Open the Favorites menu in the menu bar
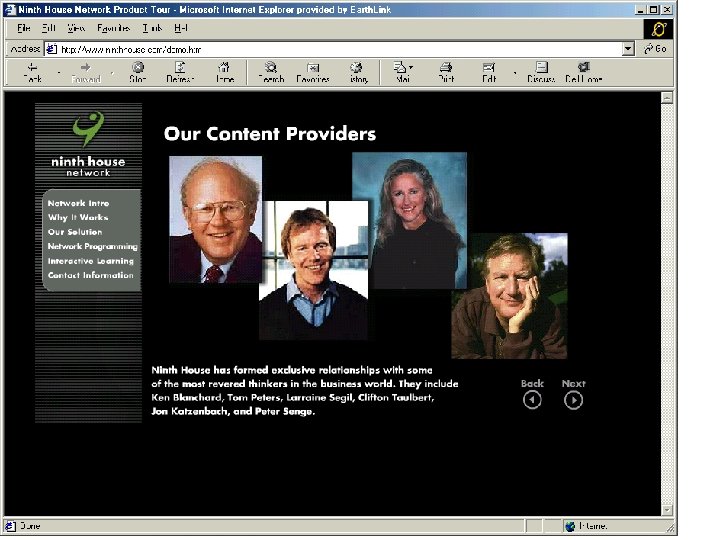 point(113,28)
